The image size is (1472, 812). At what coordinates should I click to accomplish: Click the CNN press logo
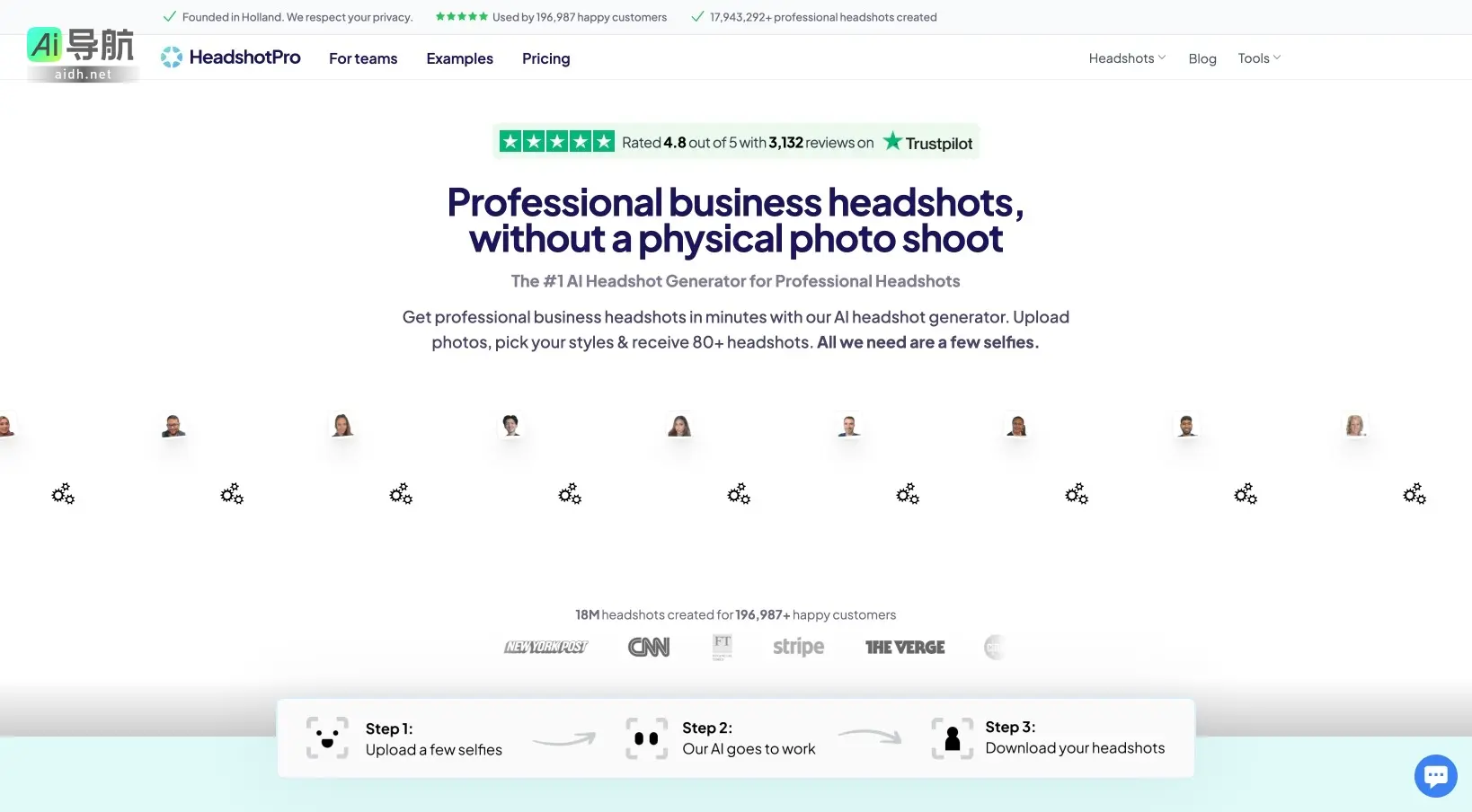coord(648,646)
